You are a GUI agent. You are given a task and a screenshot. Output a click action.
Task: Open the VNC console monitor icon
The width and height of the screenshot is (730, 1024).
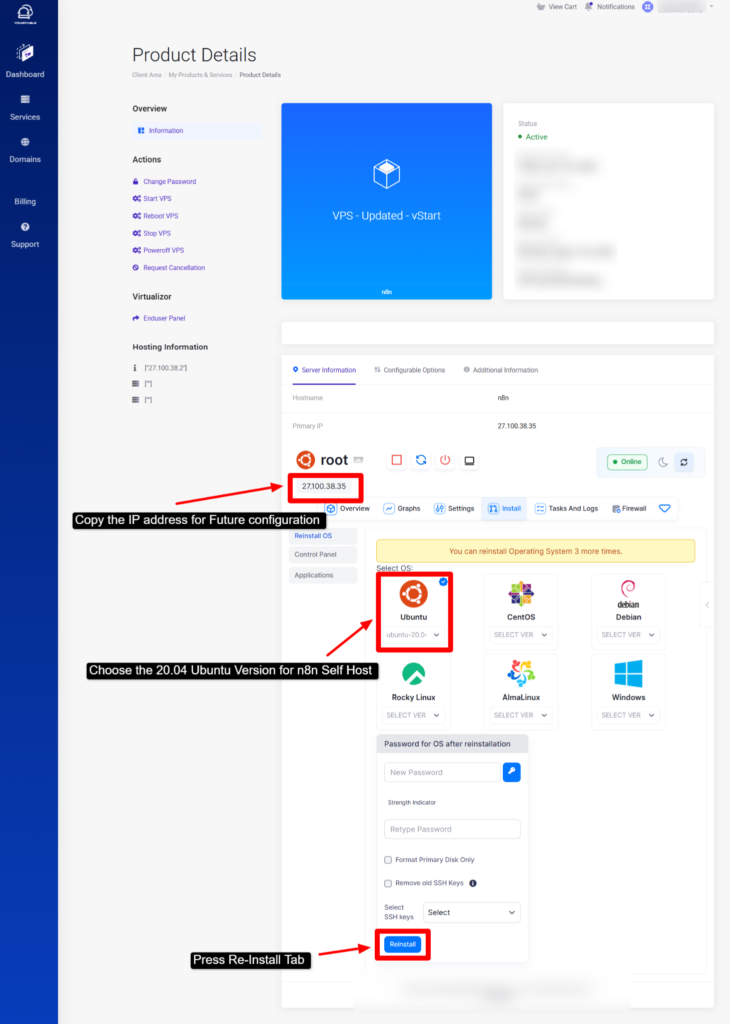click(469, 460)
